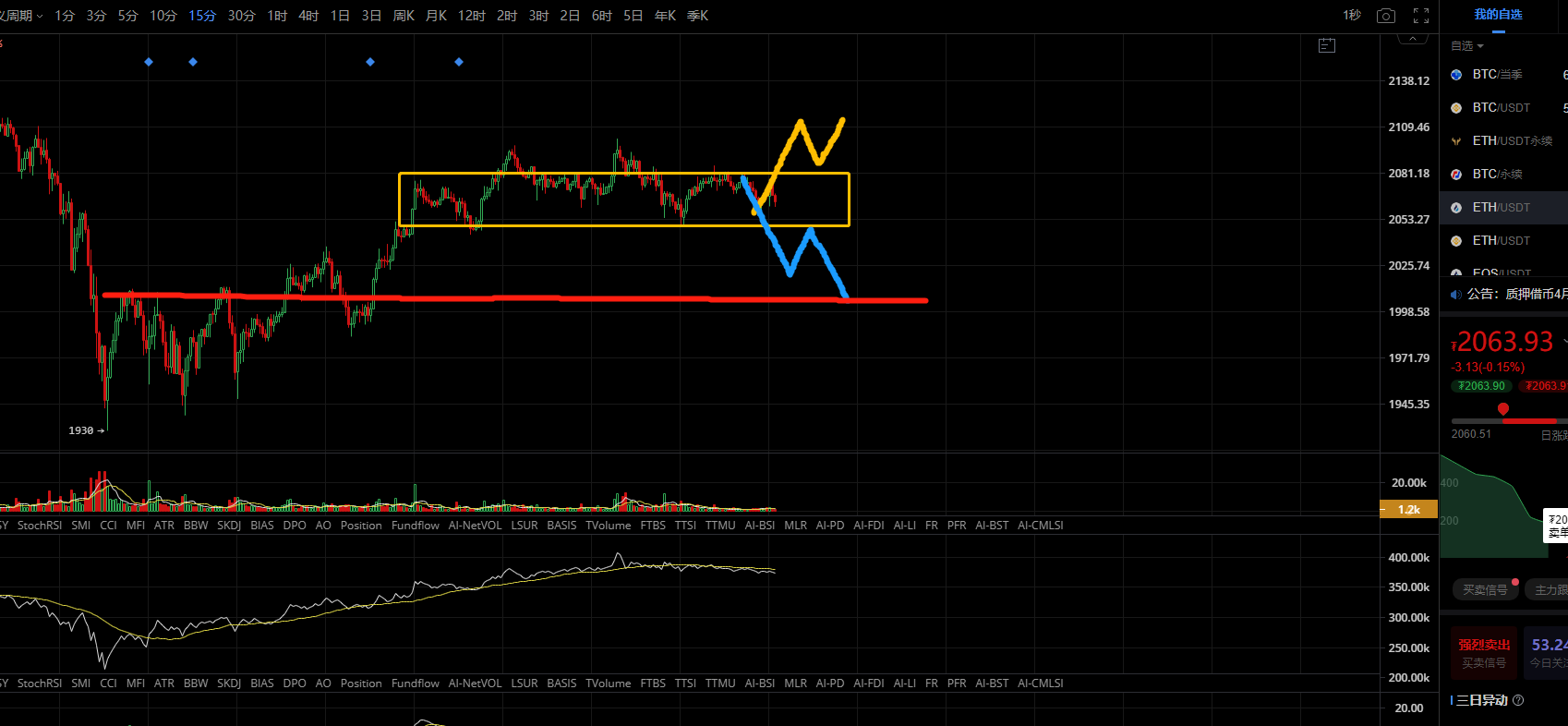
Task: Click the ETH/USDT永续 exchange icon
Action: 1456,141
